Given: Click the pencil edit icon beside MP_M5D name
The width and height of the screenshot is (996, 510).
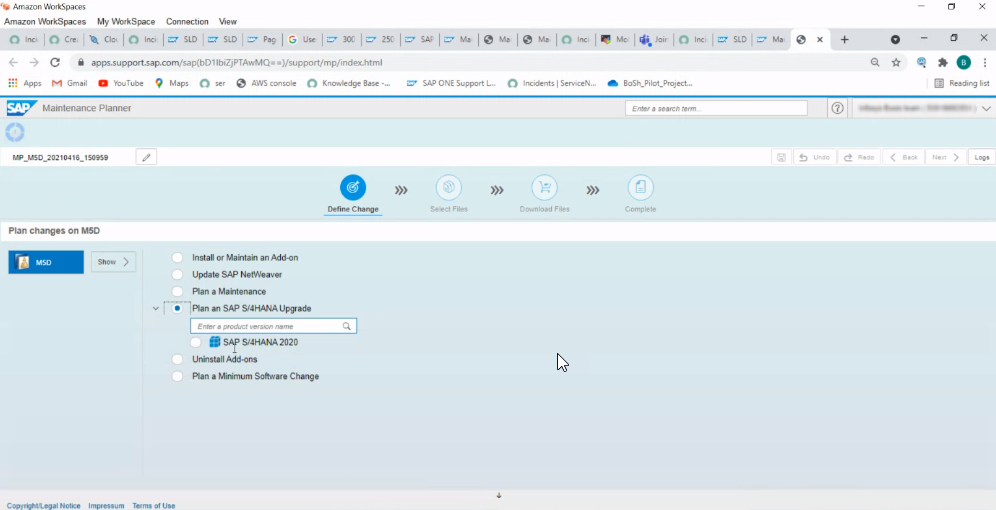Looking at the screenshot, I should 146,157.
